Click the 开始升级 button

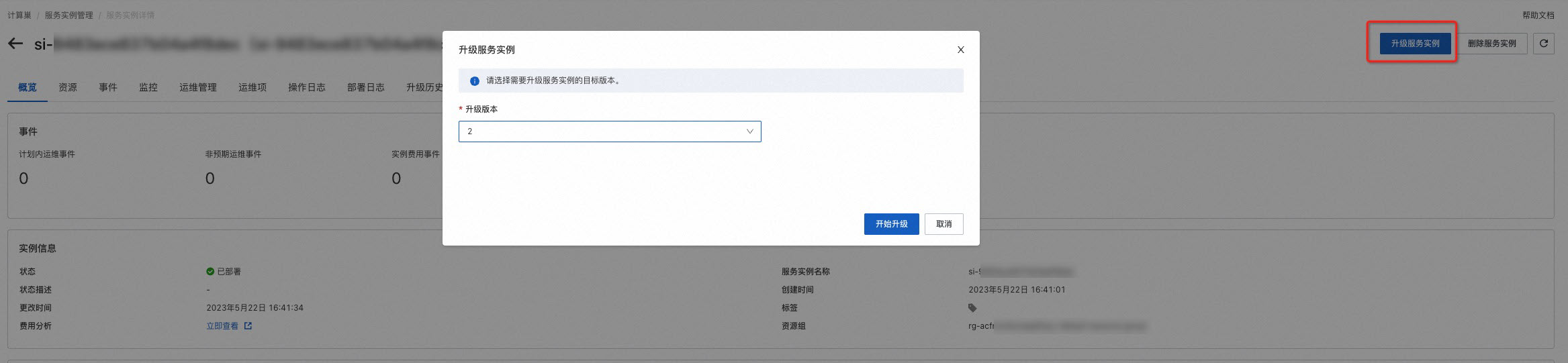point(891,224)
